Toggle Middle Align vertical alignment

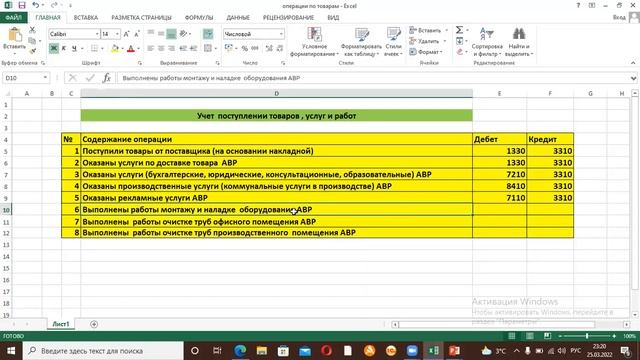161,34
